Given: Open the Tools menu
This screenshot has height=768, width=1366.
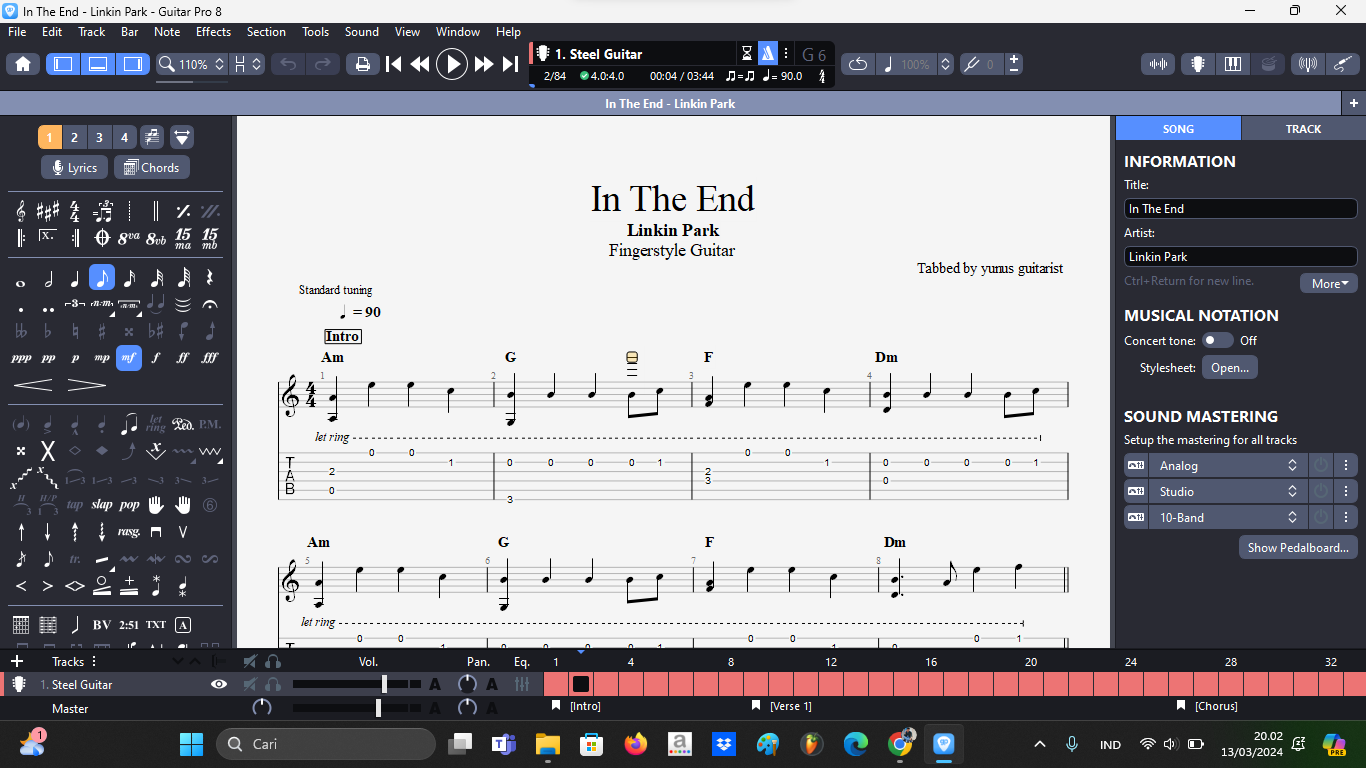Looking at the screenshot, I should pos(315,32).
